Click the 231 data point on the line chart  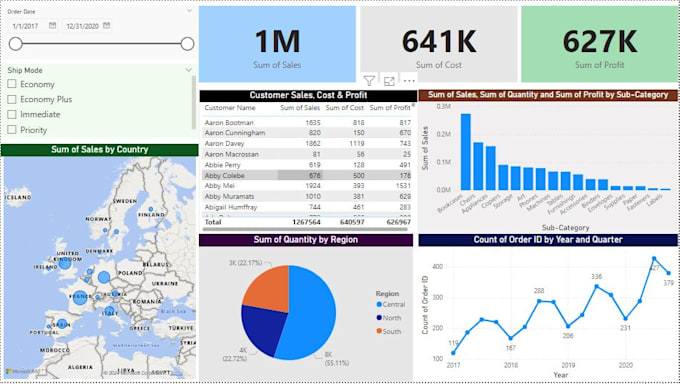coord(625,318)
